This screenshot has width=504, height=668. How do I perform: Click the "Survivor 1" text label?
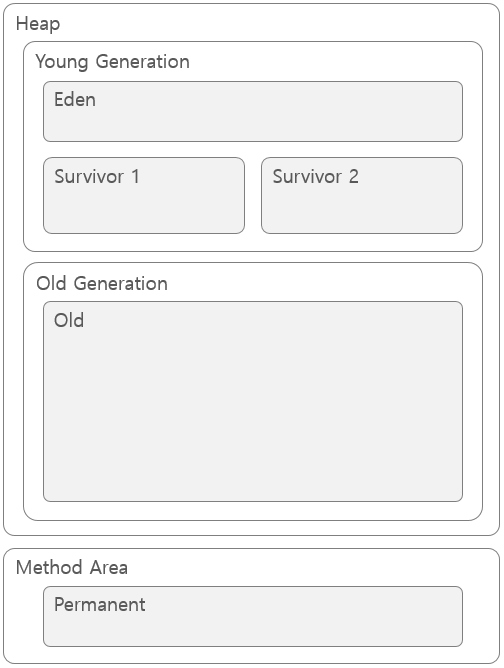pyautogui.click(x=97, y=176)
